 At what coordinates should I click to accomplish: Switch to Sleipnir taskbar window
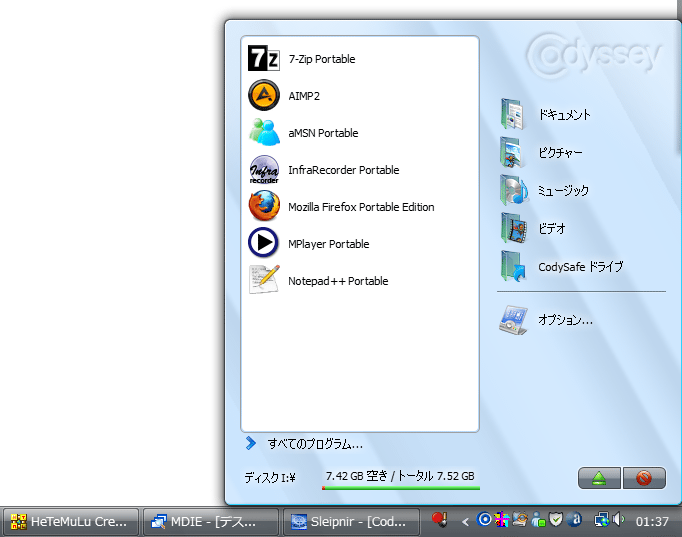click(x=351, y=521)
